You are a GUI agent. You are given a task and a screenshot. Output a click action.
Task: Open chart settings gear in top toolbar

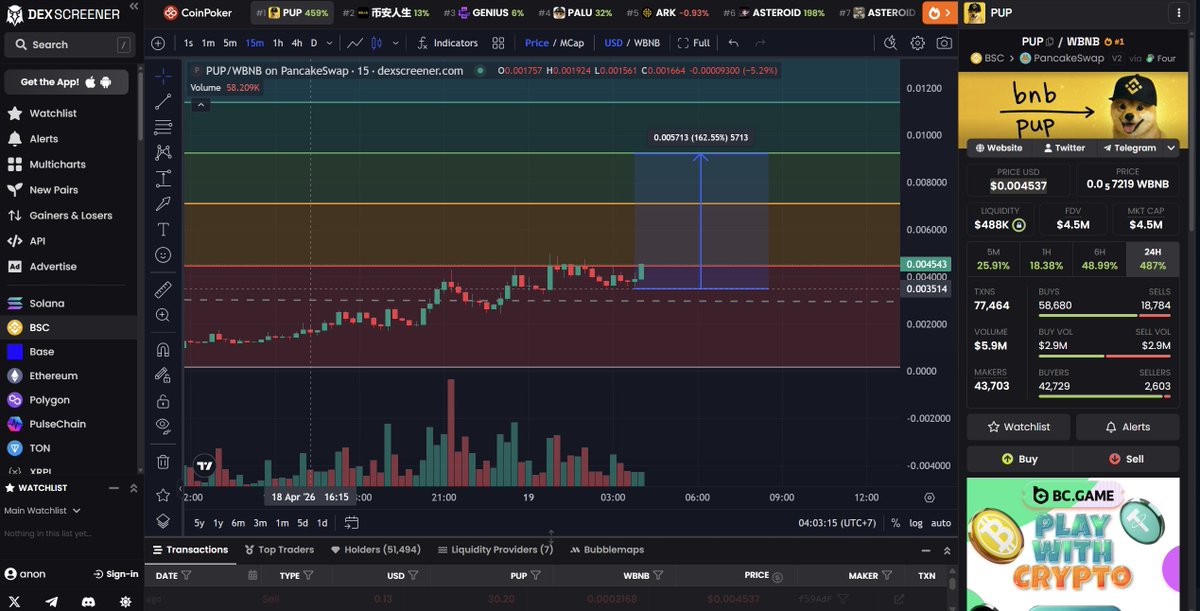(x=917, y=43)
